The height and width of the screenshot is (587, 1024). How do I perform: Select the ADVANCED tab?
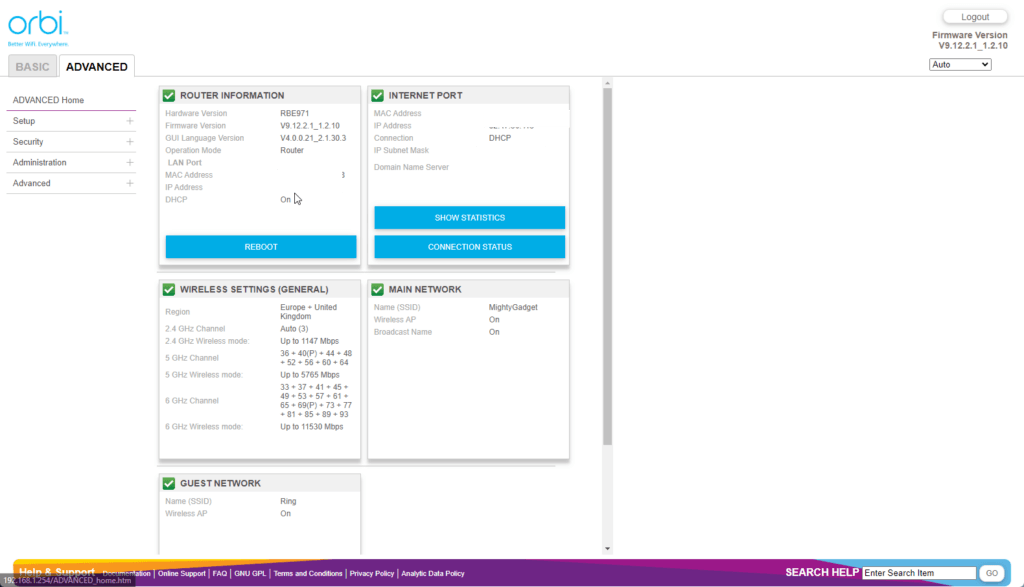pyautogui.click(x=96, y=67)
